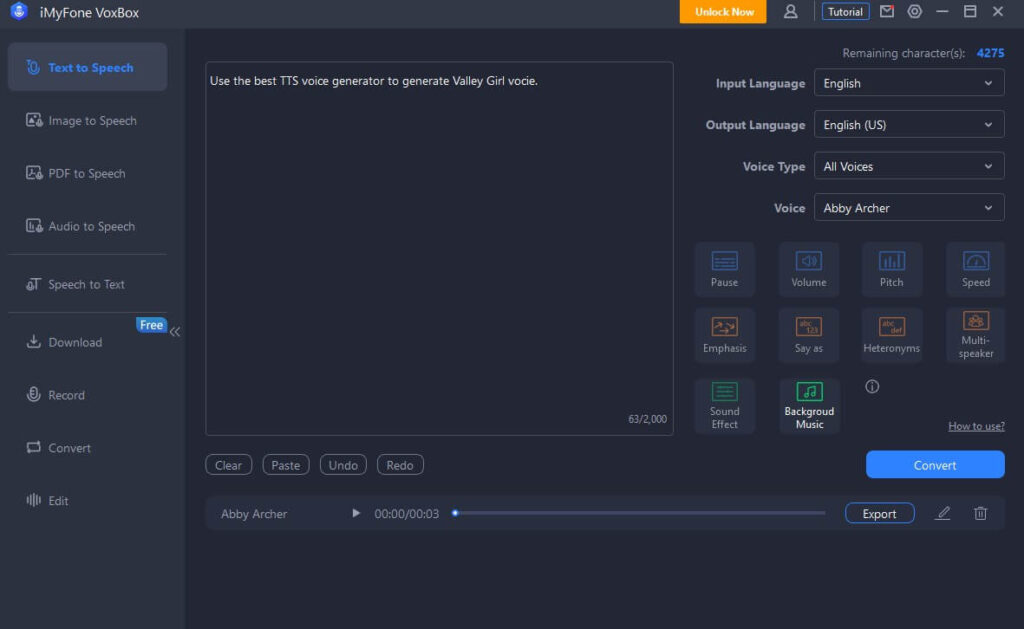Viewport: 1024px width, 629px height.
Task: Open the mail notifications icon
Action: coord(887,11)
